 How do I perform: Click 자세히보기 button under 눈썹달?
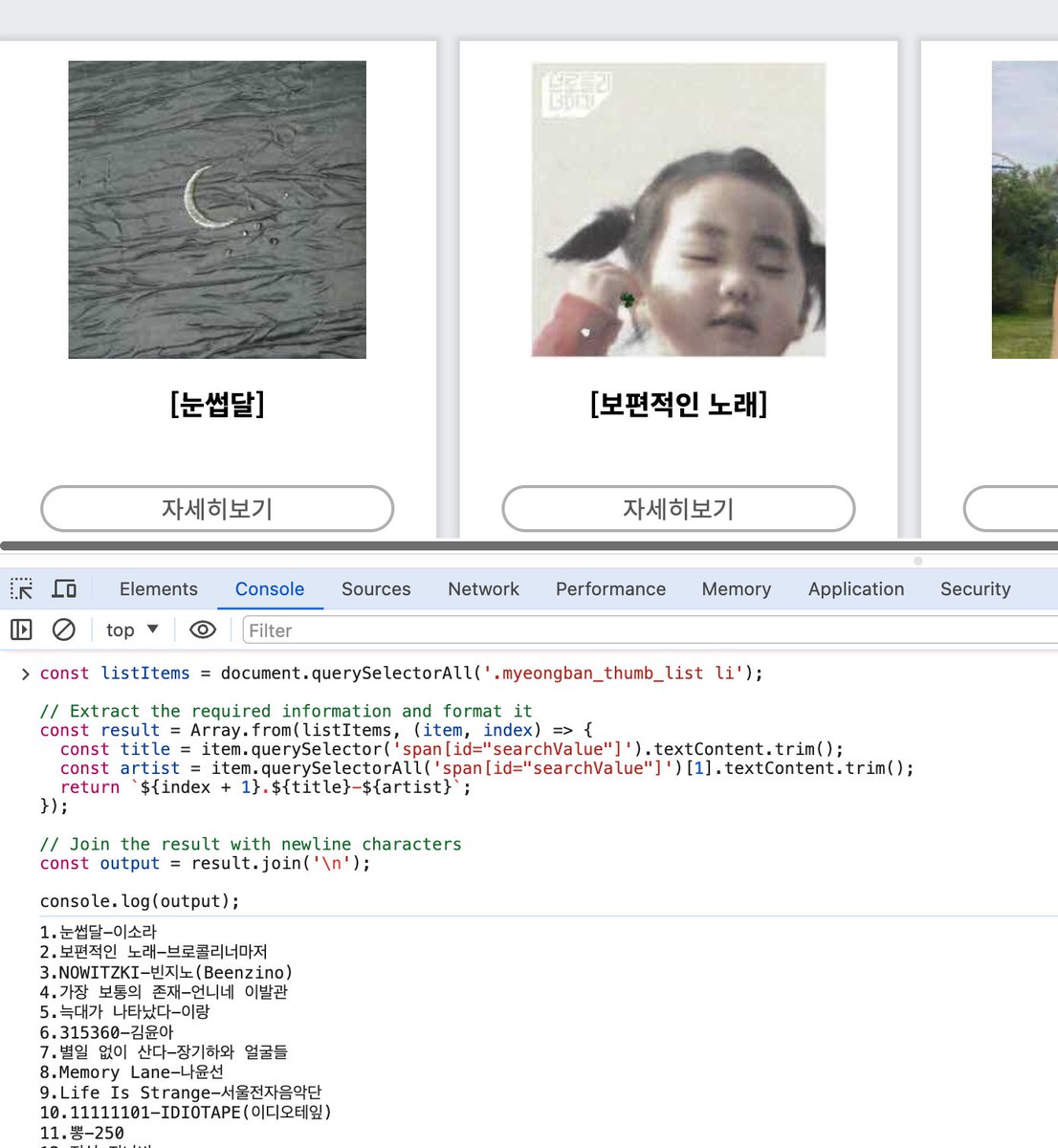click(x=217, y=509)
